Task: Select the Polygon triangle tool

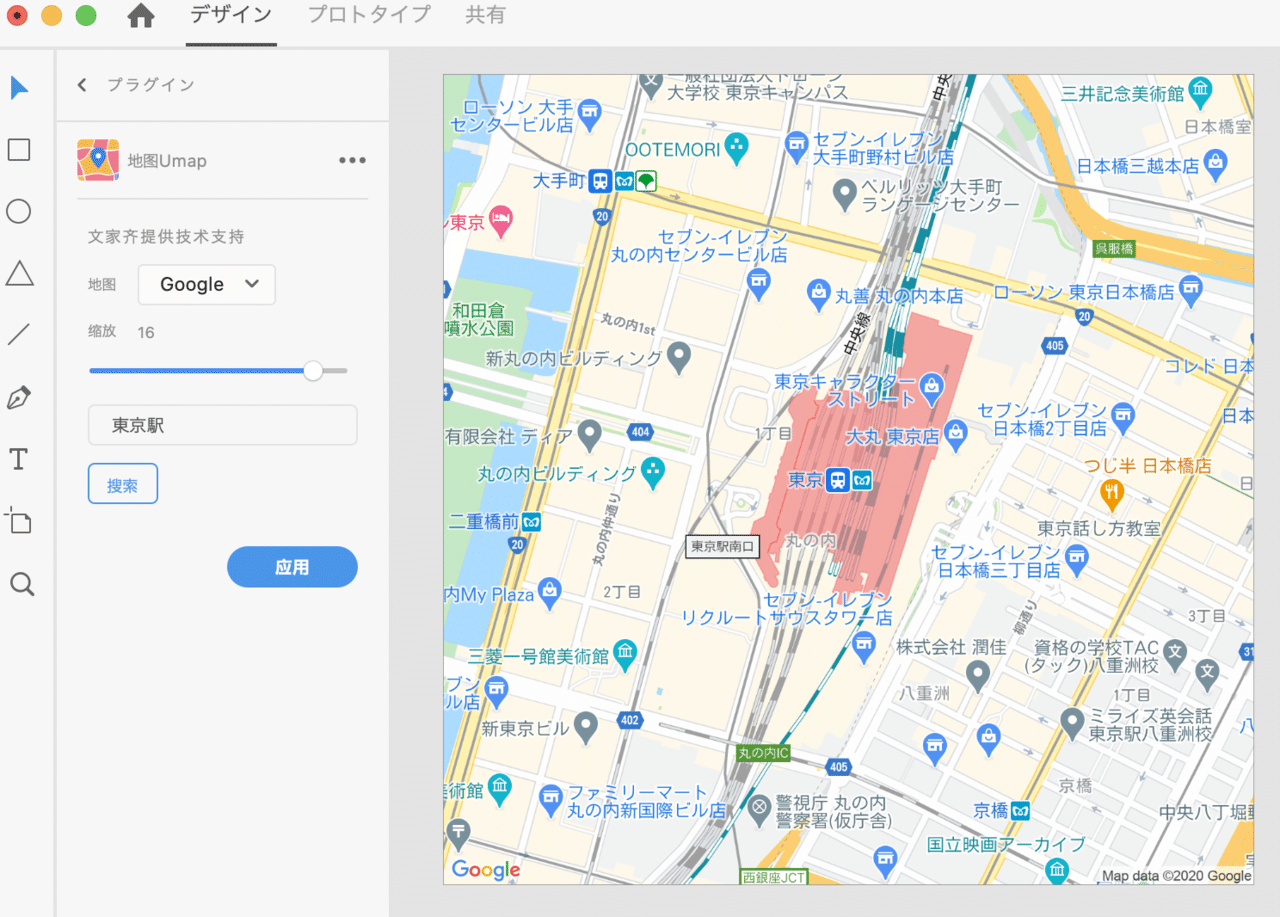Action: 19,273
